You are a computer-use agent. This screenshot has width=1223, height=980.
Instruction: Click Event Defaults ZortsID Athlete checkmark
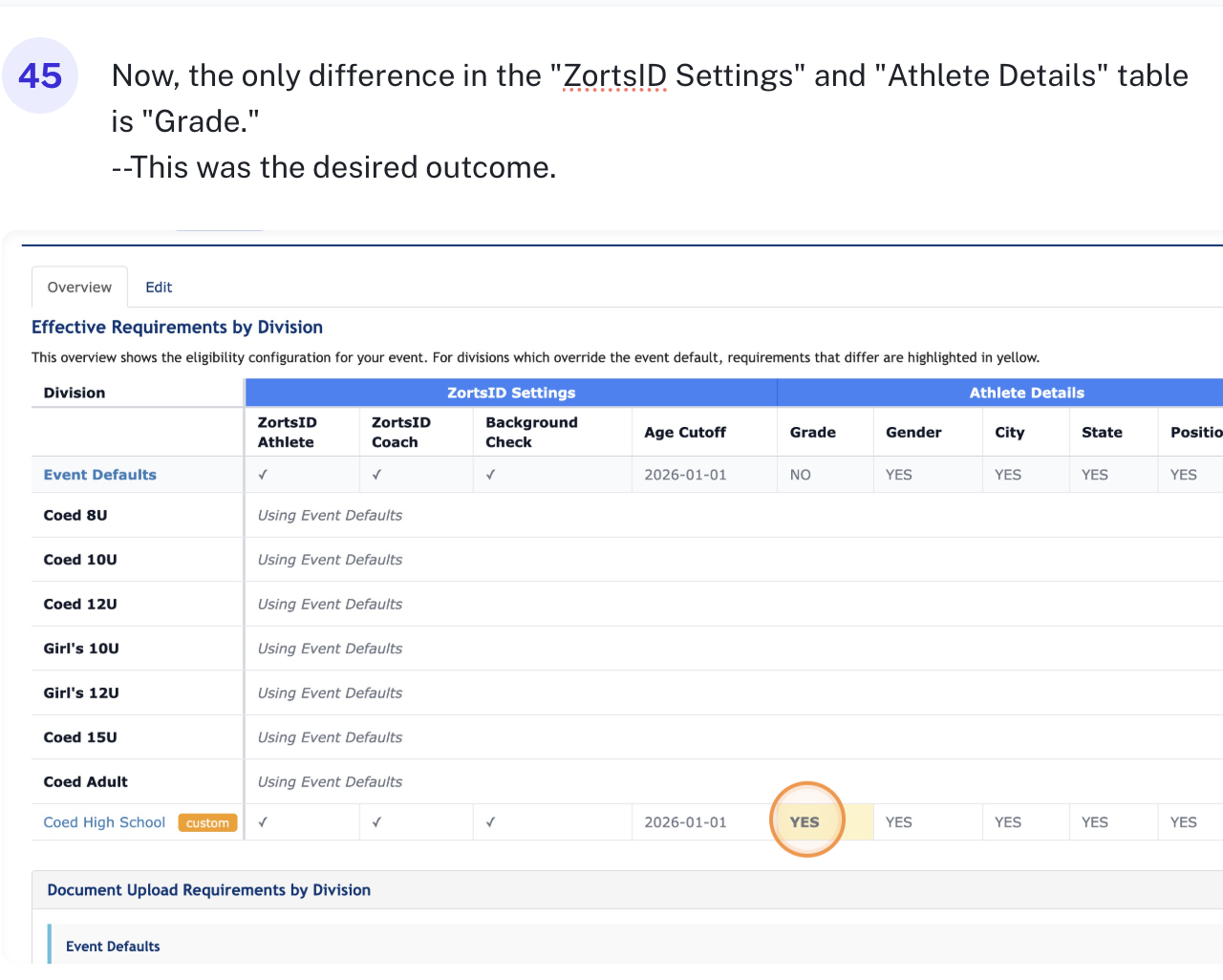pos(263,475)
